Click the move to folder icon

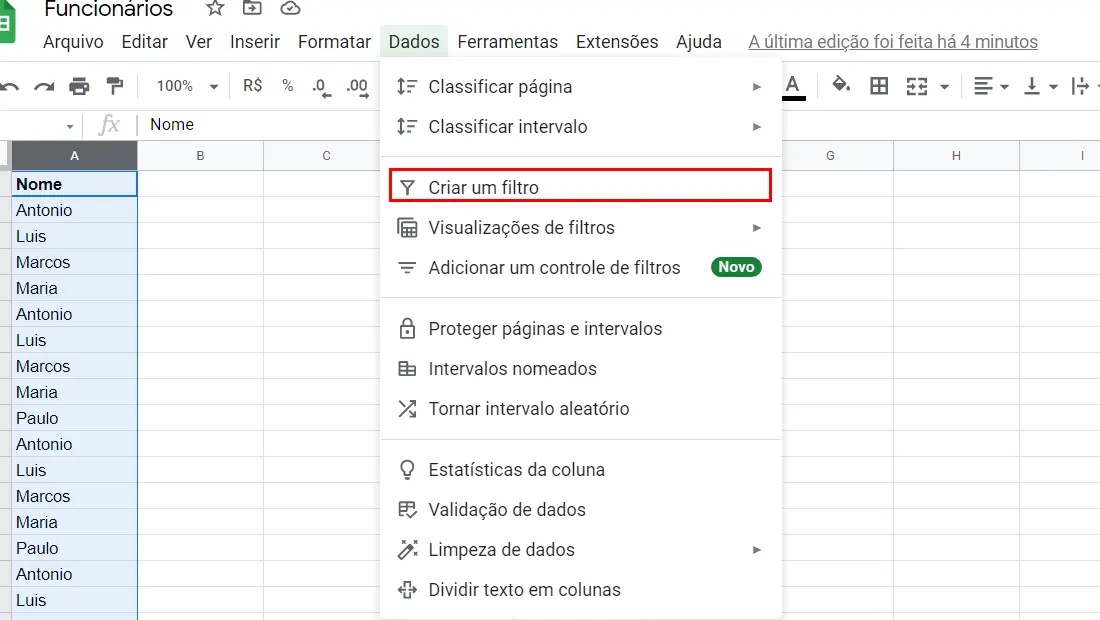pyautogui.click(x=252, y=8)
